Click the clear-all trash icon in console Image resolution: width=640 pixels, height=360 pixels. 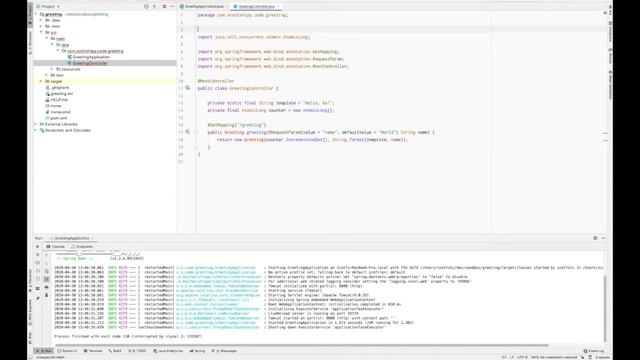pyautogui.click(x=46, y=295)
